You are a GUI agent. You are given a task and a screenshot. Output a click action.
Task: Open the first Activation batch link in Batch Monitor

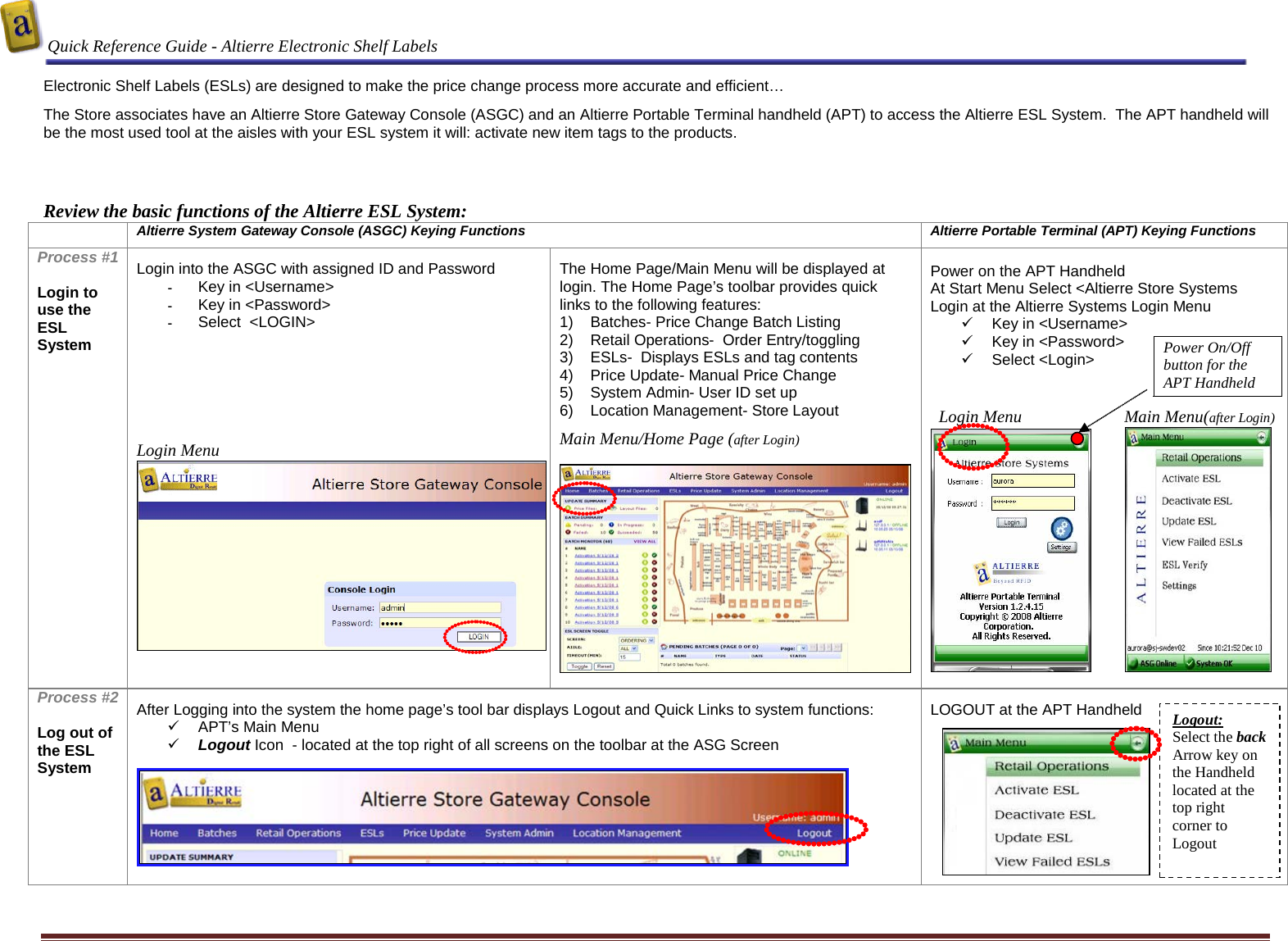[x=596, y=556]
